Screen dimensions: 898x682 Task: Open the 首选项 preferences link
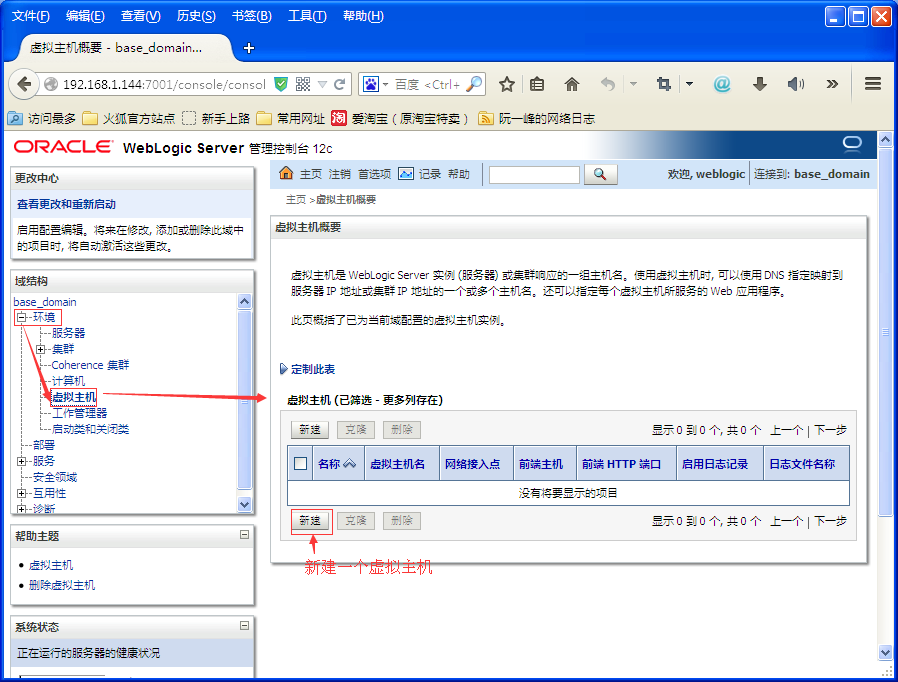pos(375,174)
